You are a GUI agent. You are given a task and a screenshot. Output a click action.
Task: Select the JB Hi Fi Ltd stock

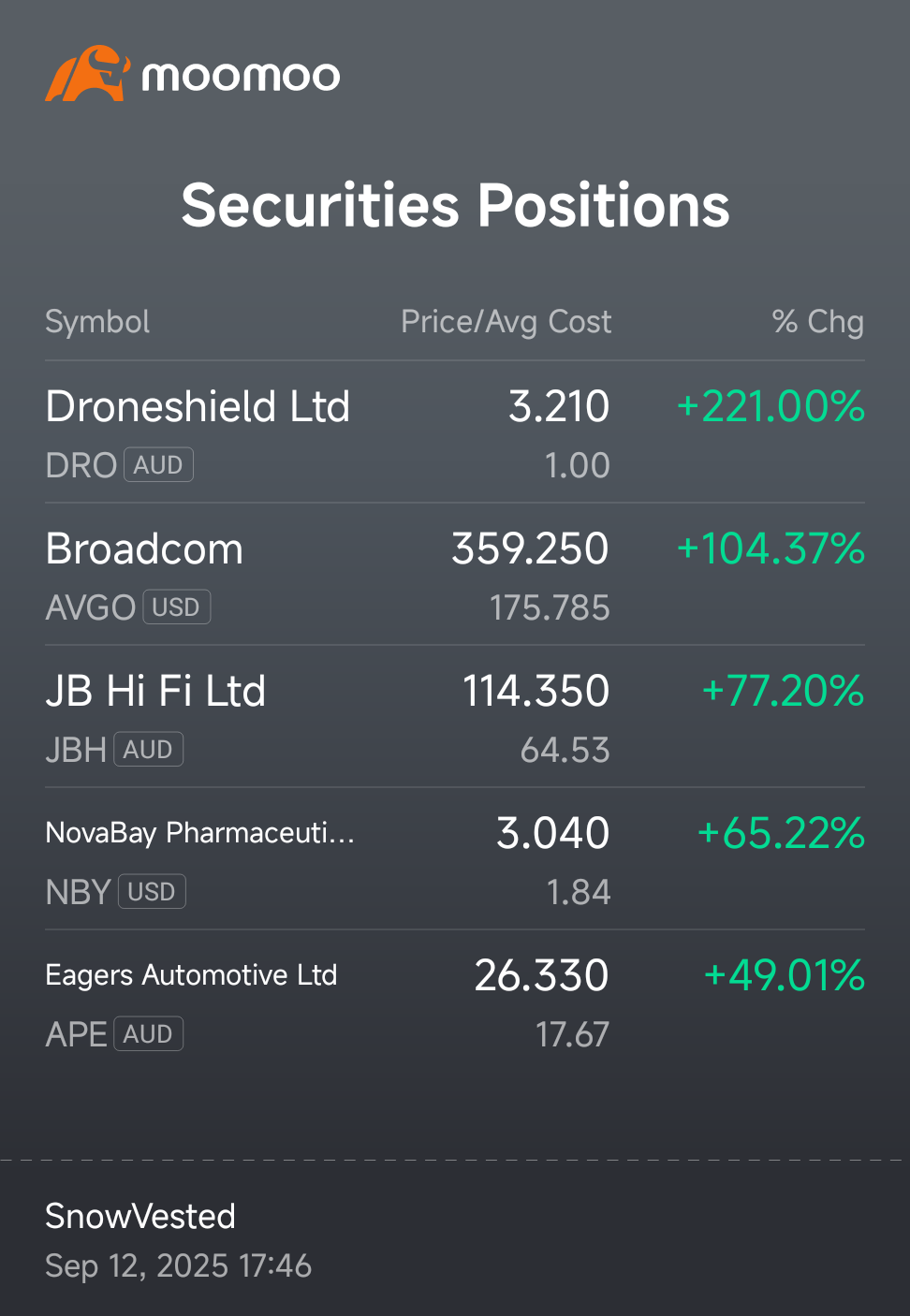coord(455,717)
